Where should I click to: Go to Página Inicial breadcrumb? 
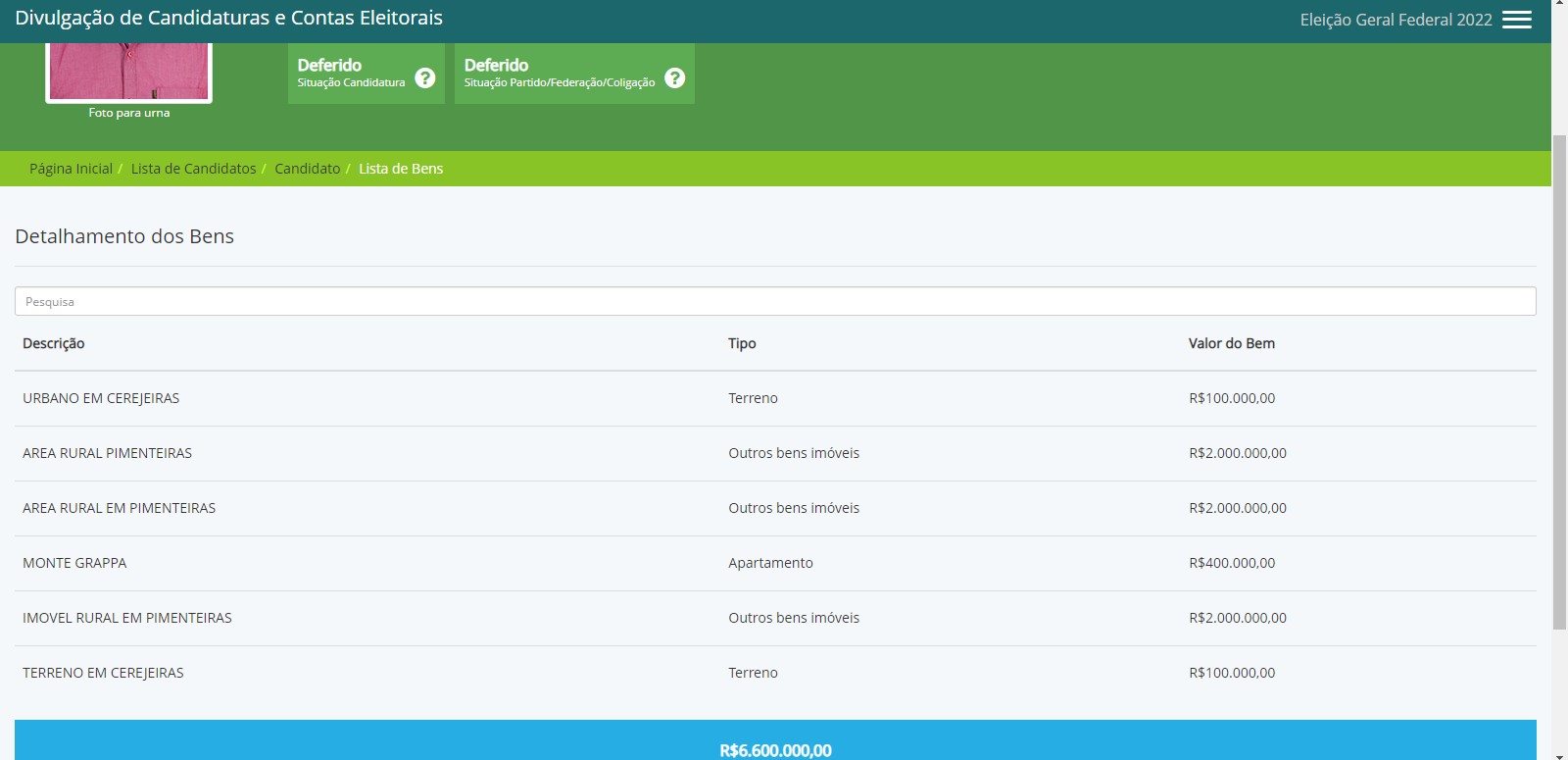click(71, 169)
